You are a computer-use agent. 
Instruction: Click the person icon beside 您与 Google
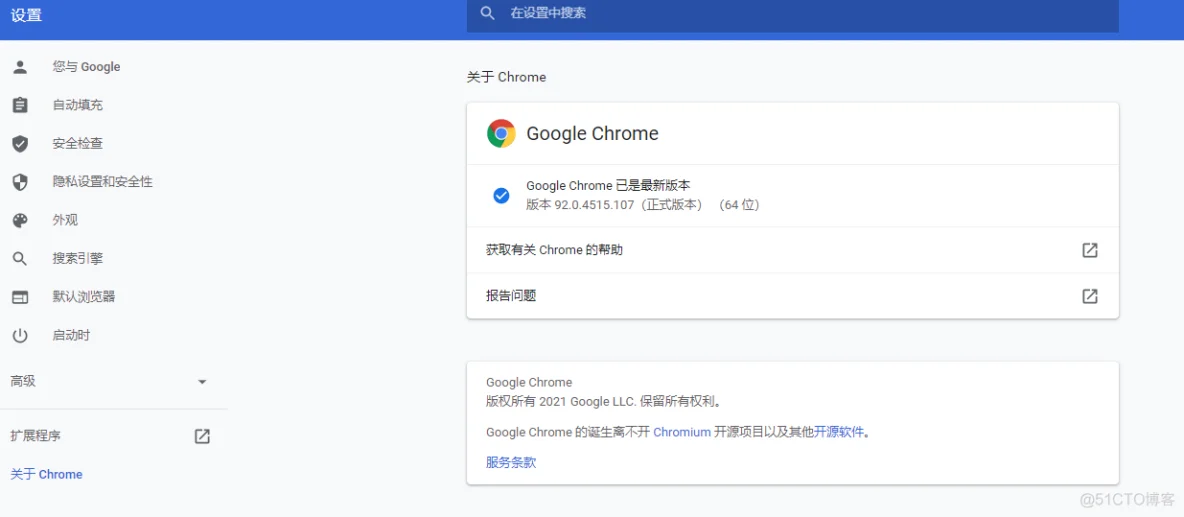click(x=20, y=66)
